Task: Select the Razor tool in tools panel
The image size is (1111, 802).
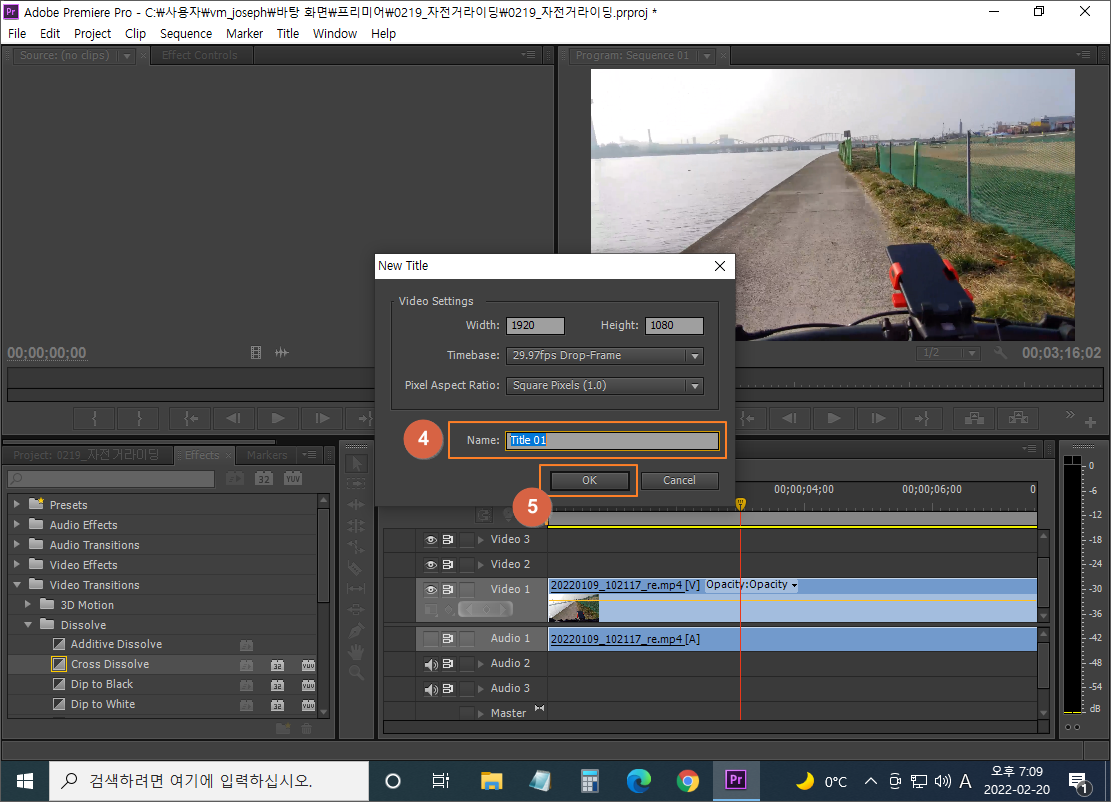Action: pyautogui.click(x=356, y=567)
